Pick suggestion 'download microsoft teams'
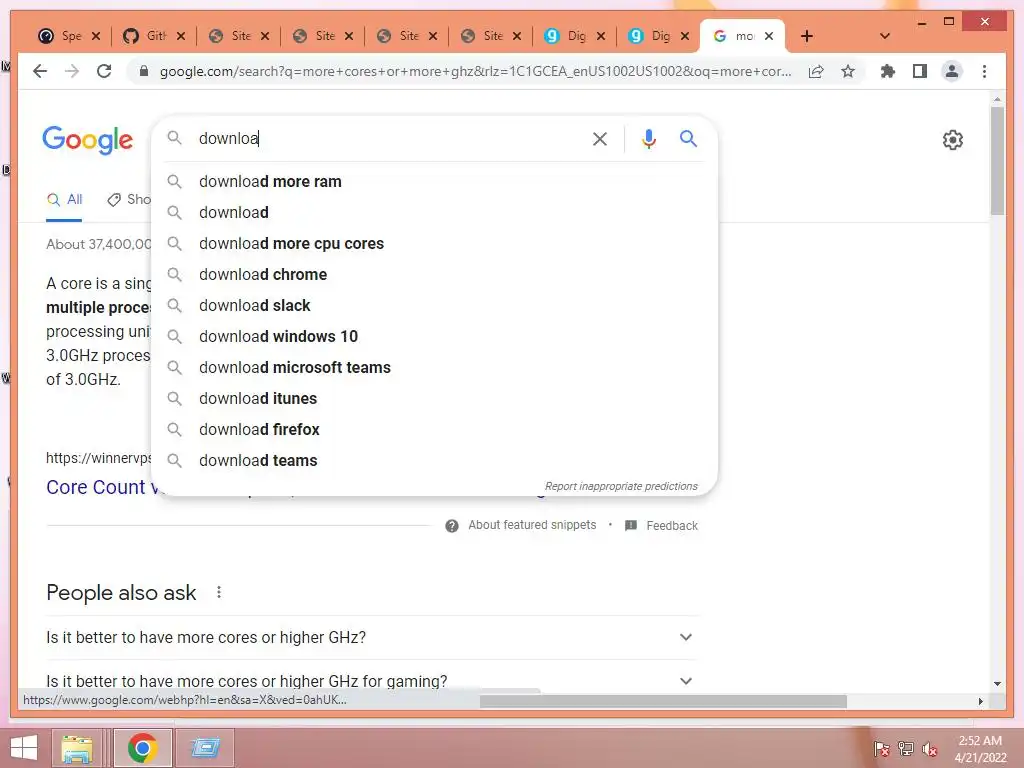1024x768 pixels. coord(434,368)
